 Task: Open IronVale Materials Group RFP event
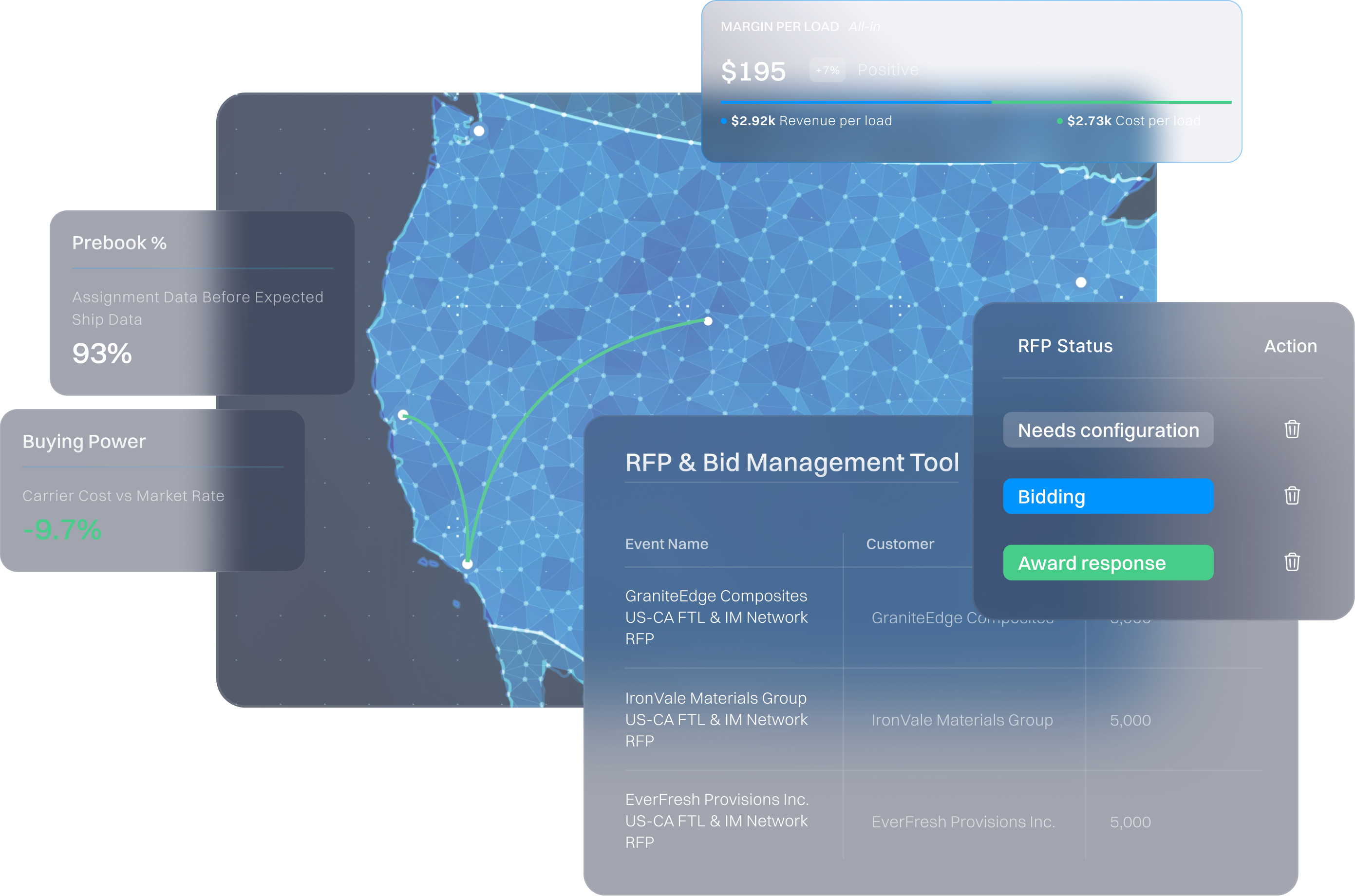(716, 719)
